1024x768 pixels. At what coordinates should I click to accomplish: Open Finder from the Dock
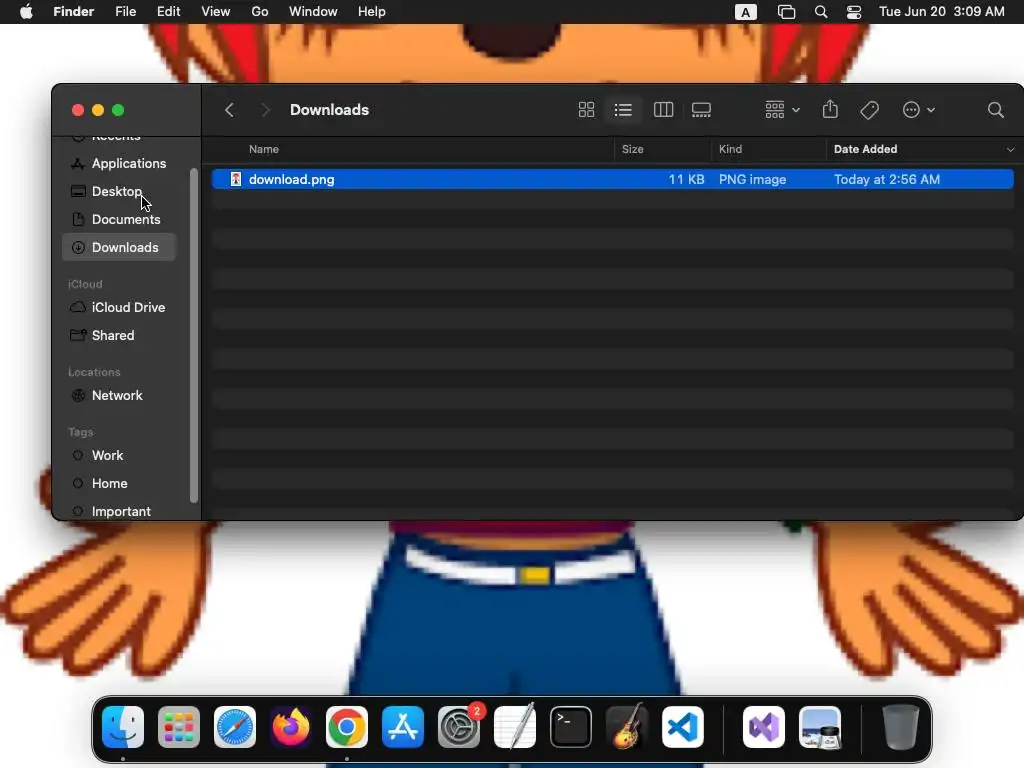coord(123,726)
